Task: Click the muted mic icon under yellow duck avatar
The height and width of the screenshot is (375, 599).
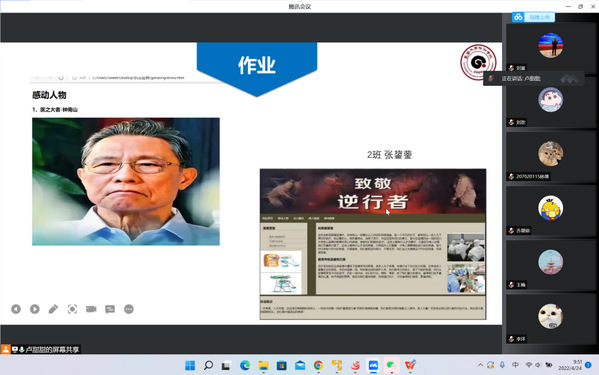Action: click(511, 231)
